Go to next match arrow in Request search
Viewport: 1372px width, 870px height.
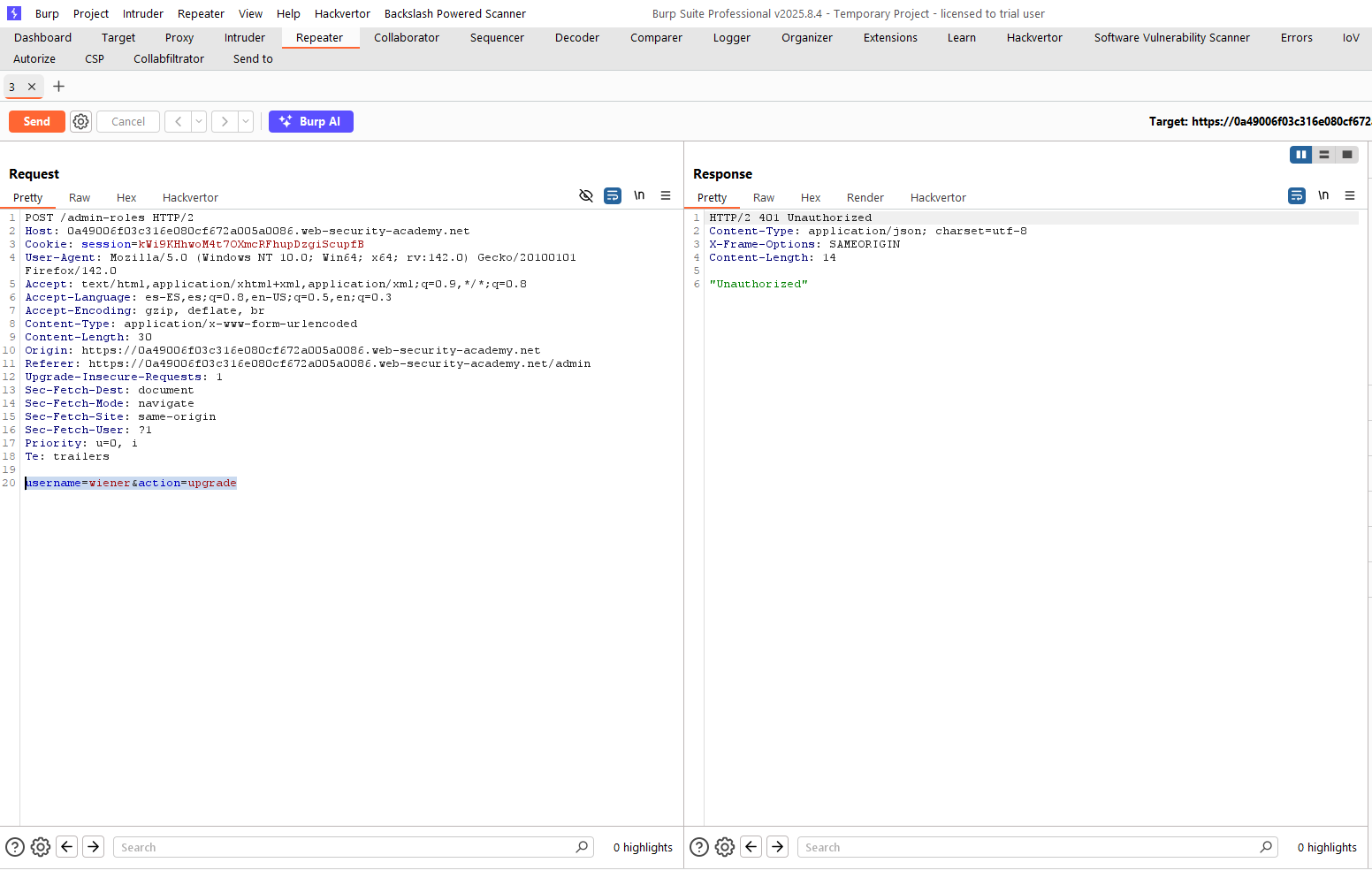(94, 847)
